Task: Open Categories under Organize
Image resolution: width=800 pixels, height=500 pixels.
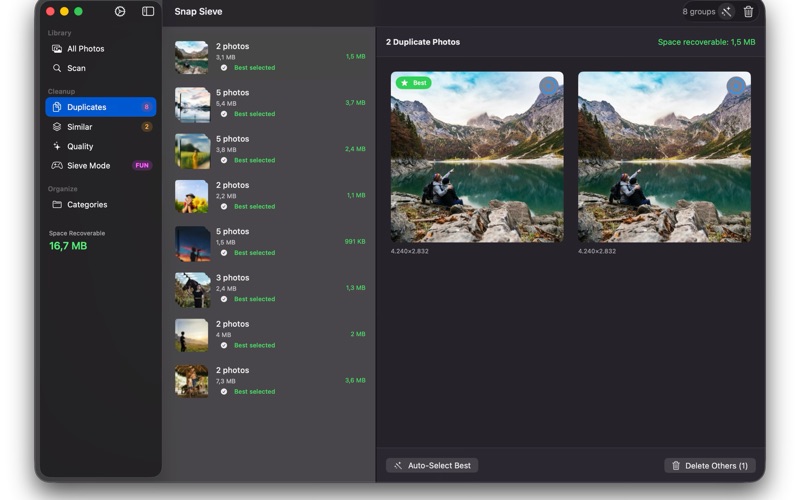Action: [x=101, y=205]
